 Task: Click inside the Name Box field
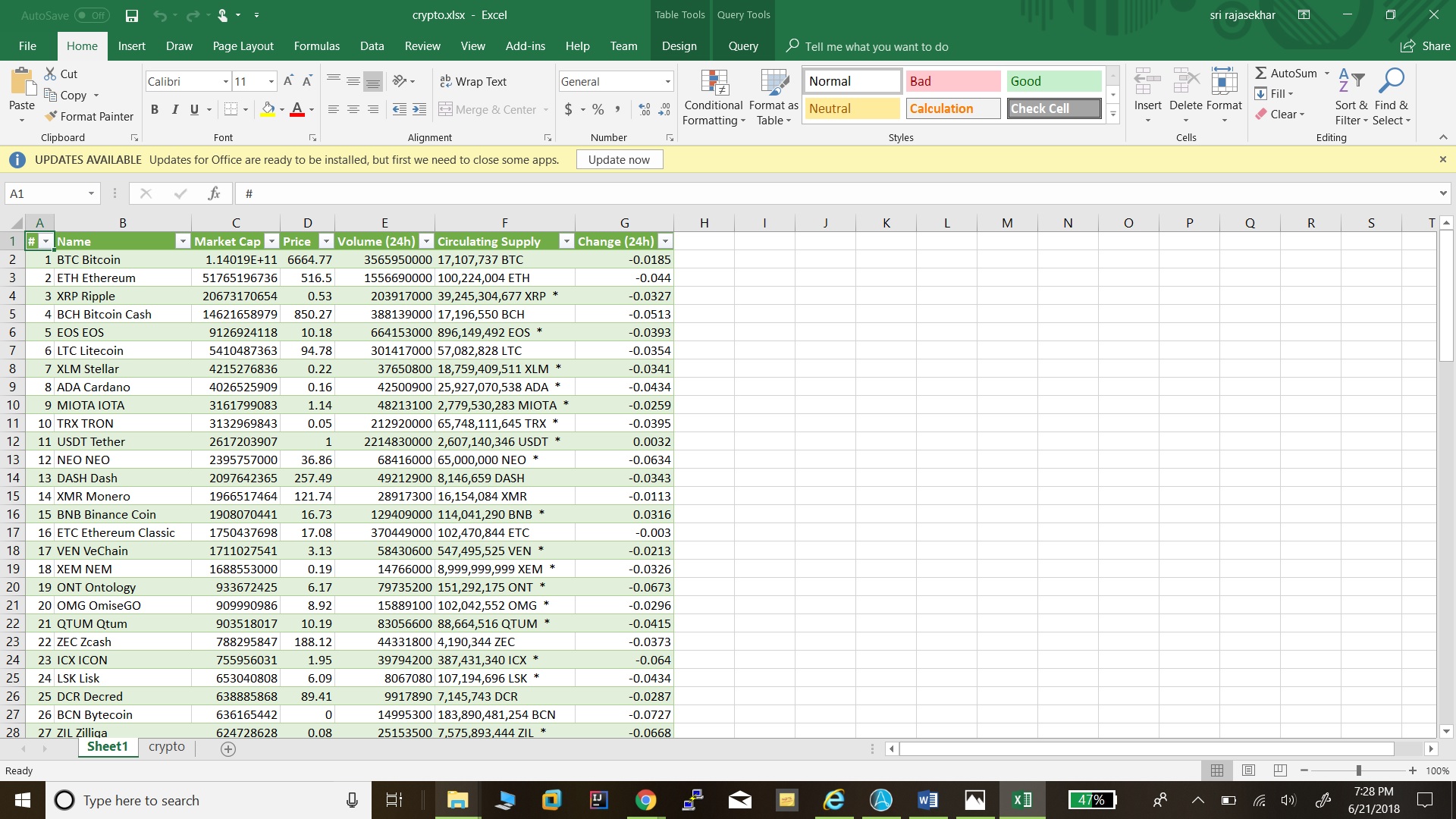pyautogui.click(x=45, y=193)
